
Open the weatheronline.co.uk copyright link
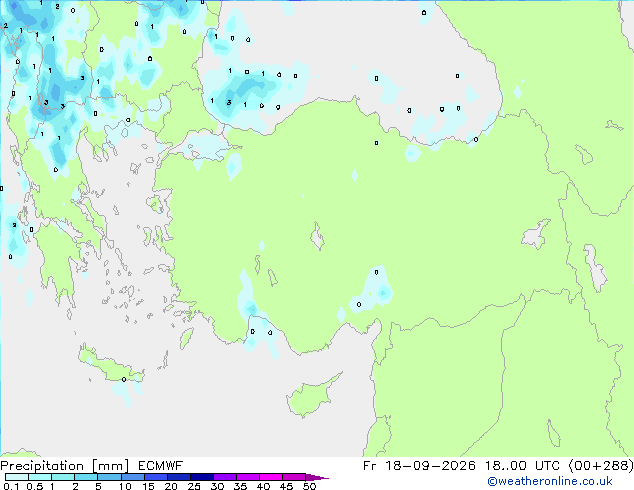click(x=549, y=481)
